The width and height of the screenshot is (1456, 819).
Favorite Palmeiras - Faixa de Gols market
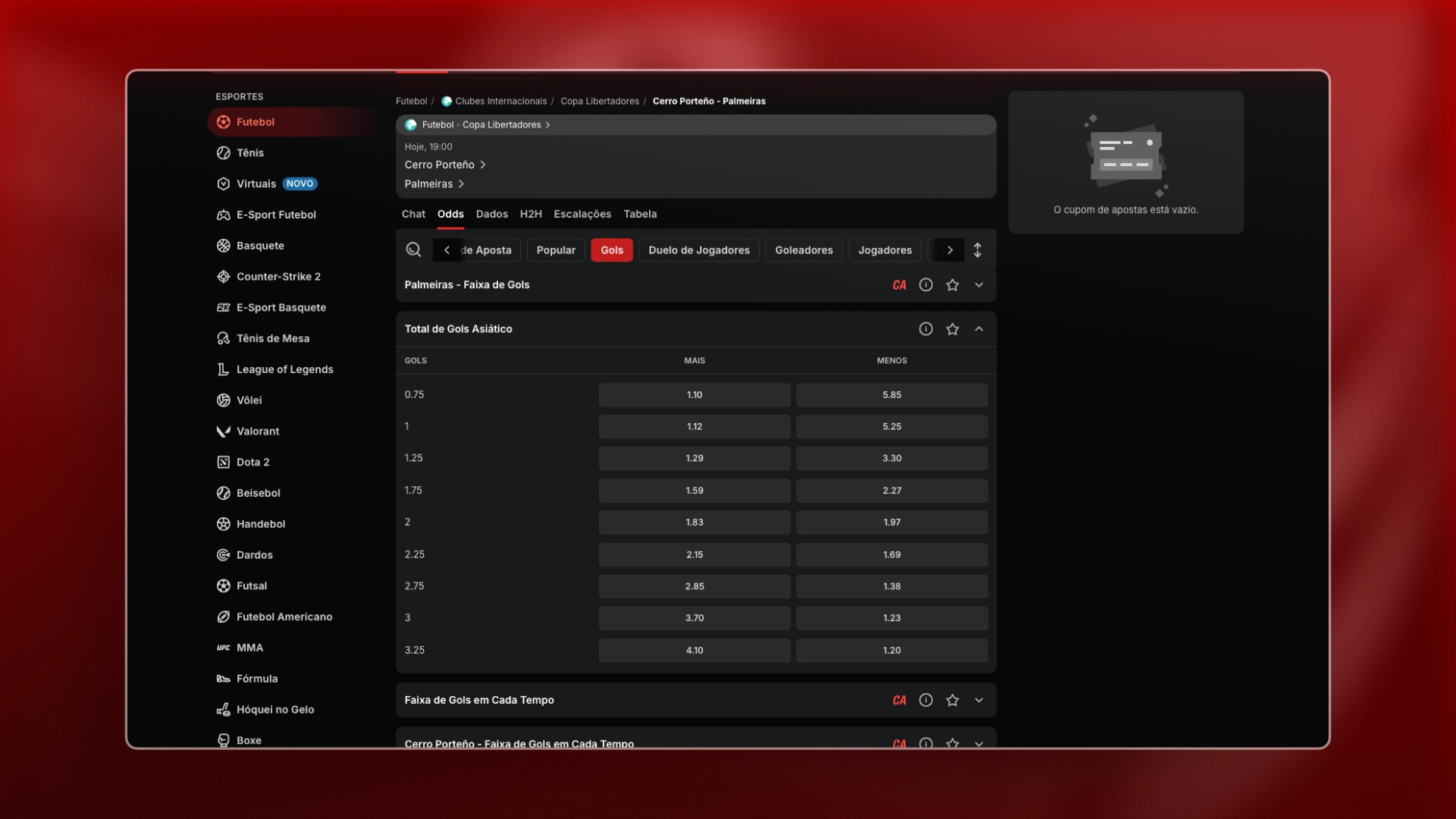pyautogui.click(x=952, y=285)
